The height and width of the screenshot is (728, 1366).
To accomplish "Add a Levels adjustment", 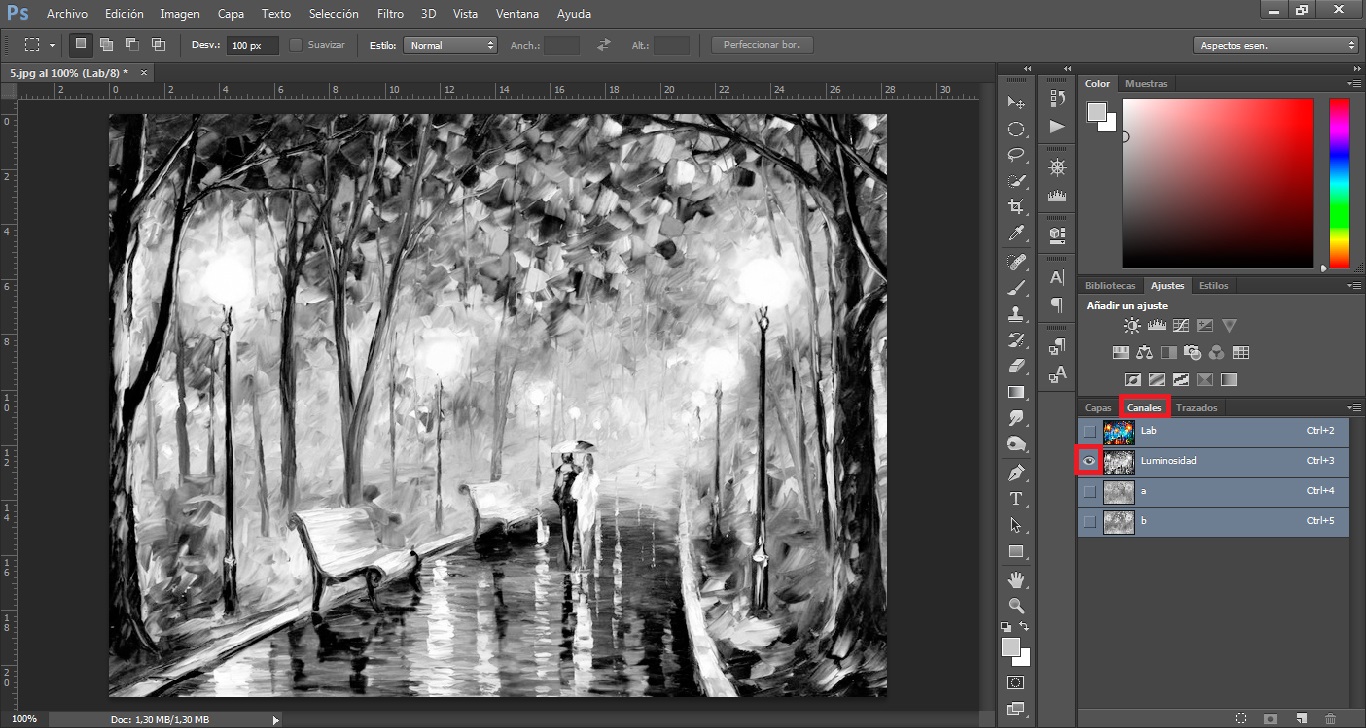I will (x=1157, y=326).
